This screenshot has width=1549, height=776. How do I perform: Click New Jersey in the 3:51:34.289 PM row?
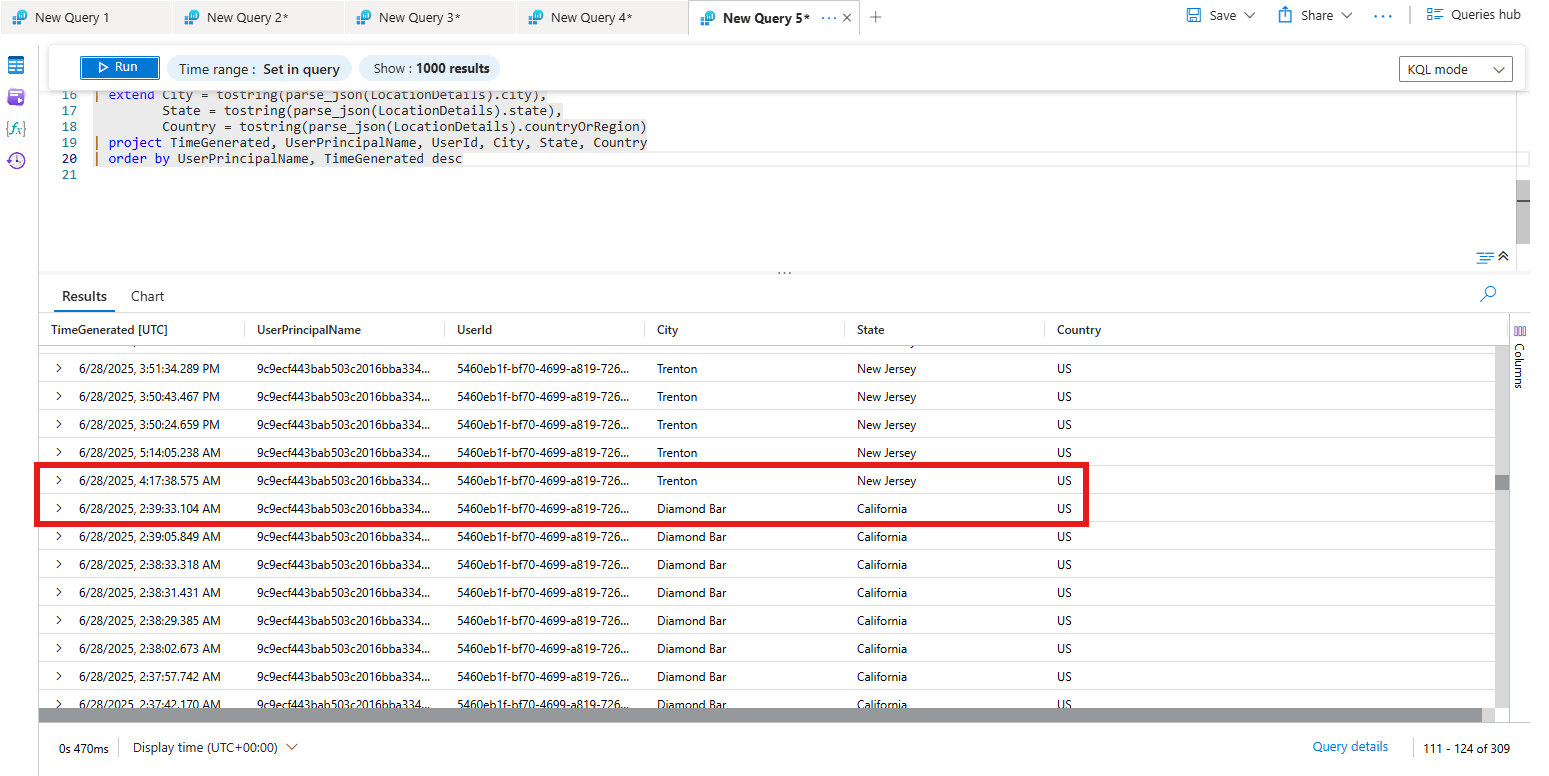point(886,369)
